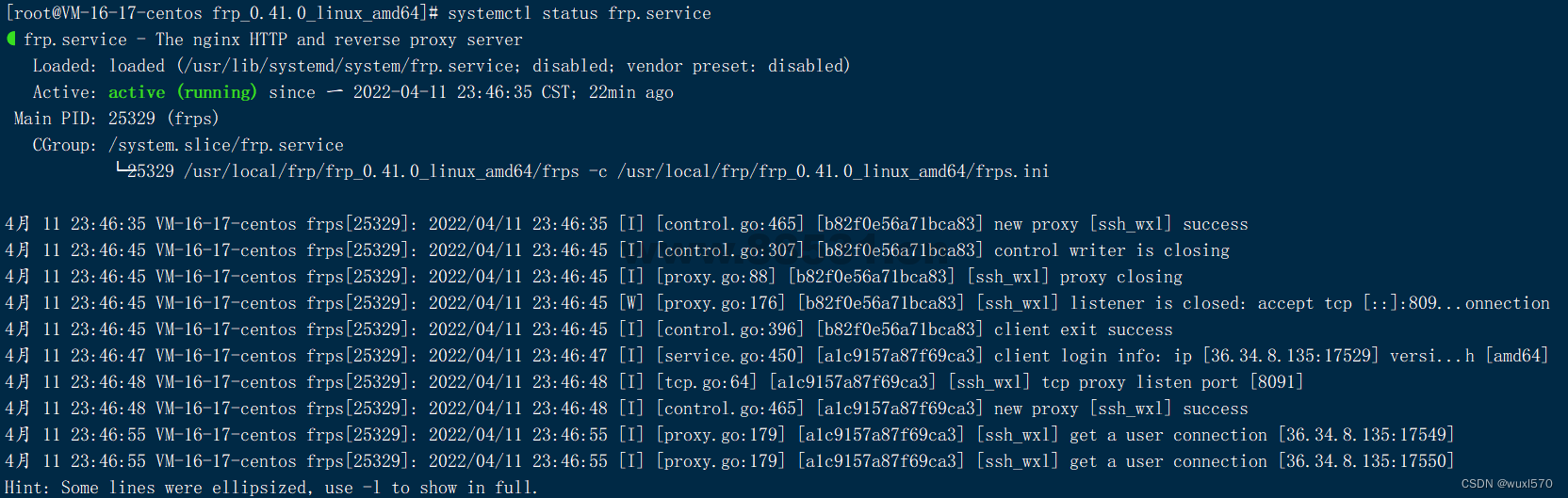Click the green 'active (running)' status text
Viewport: 1568px width, 498px height.
(x=182, y=92)
